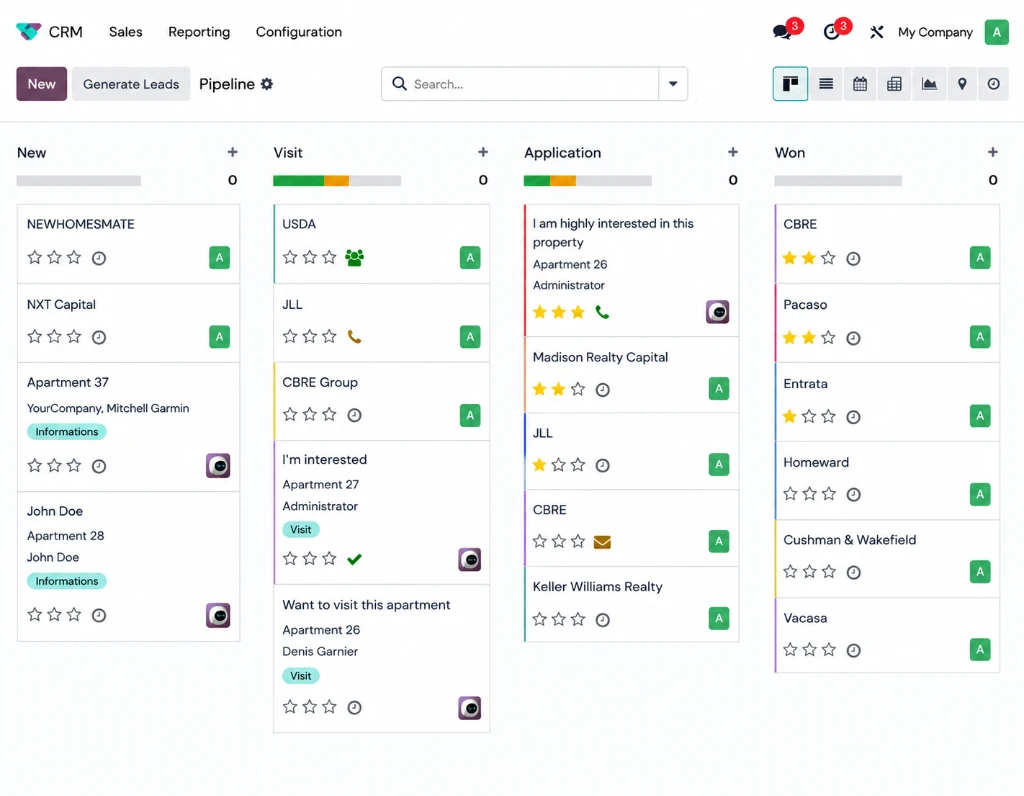The image size is (1024, 796).
Task: Click the New button
Action: point(41,84)
